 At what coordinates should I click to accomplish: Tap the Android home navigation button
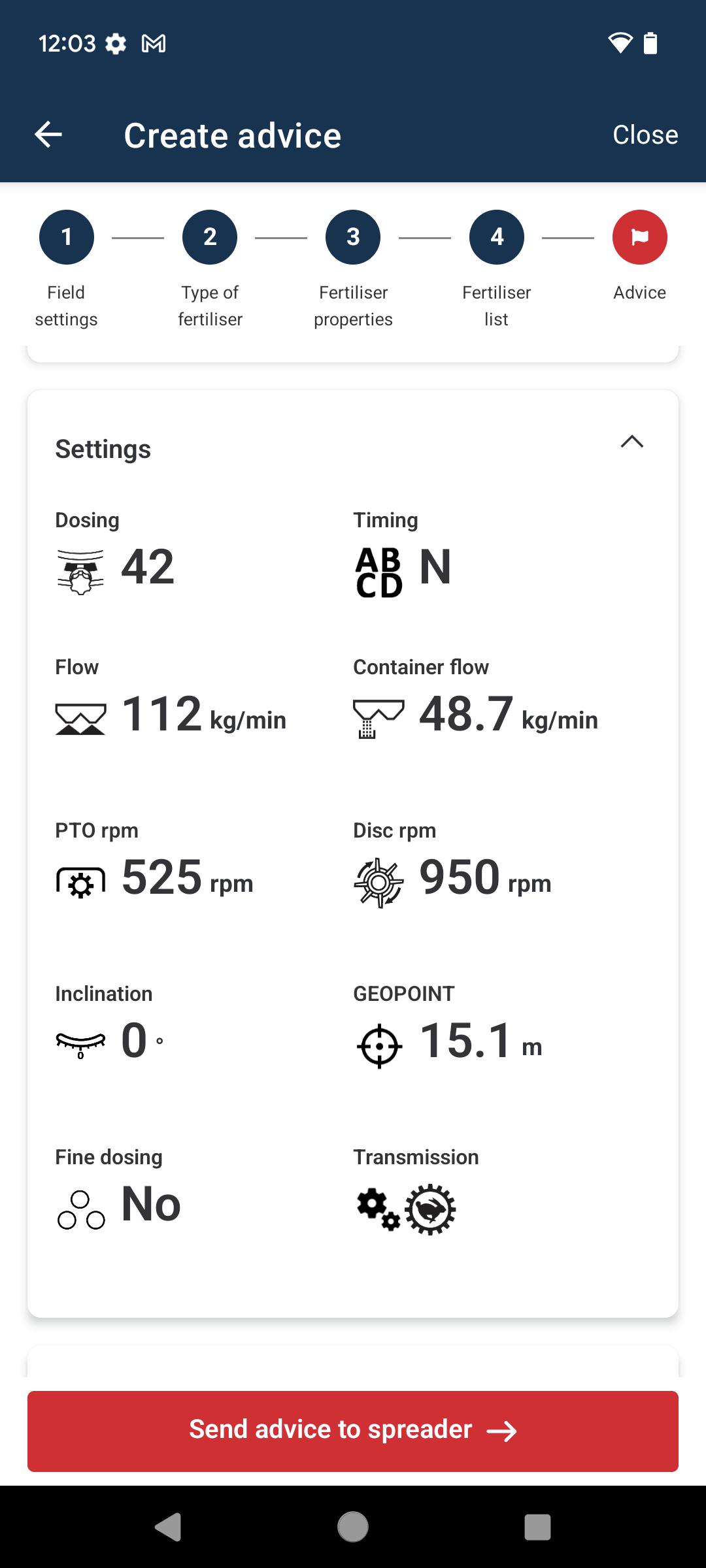tap(353, 1527)
